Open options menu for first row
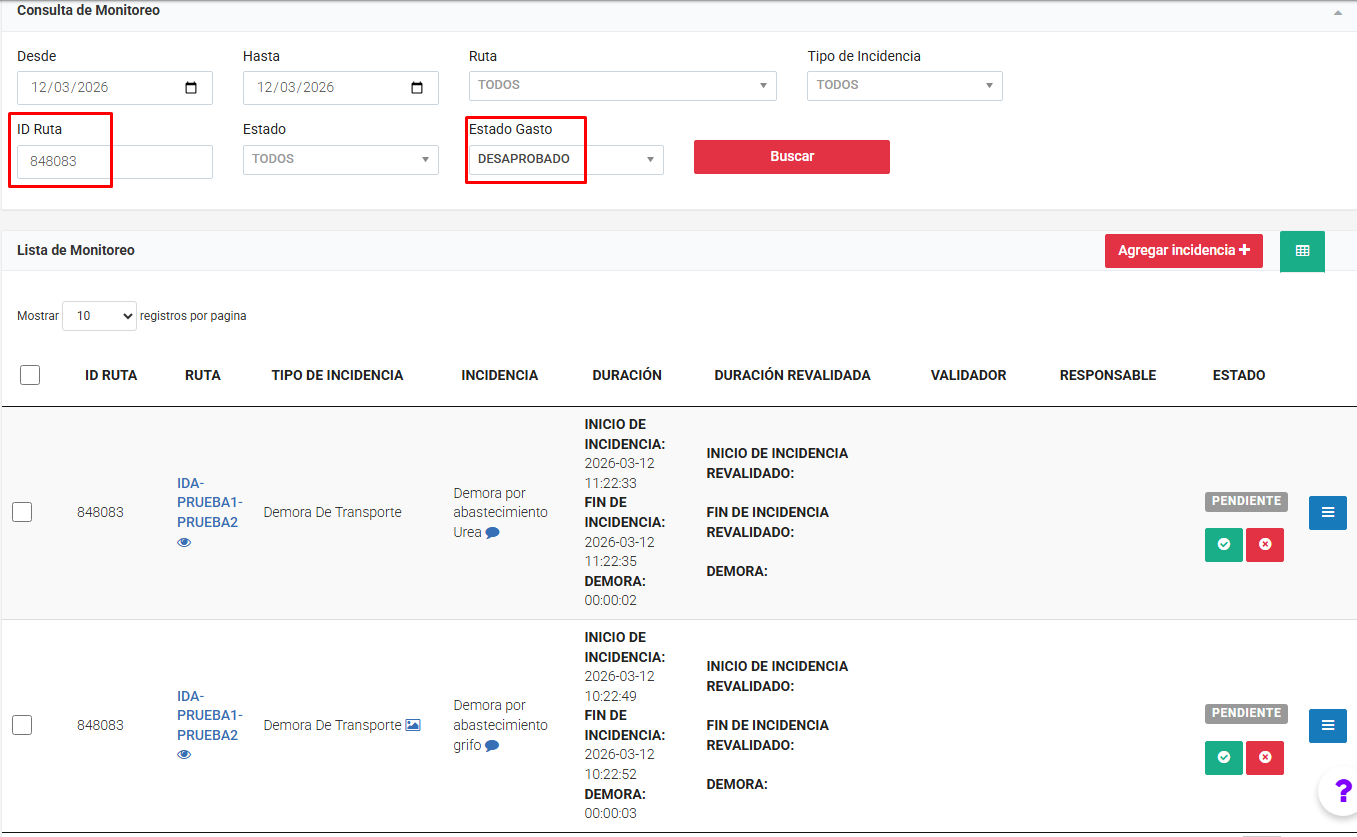Image resolution: width=1357 pixels, height=837 pixels. (x=1327, y=513)
